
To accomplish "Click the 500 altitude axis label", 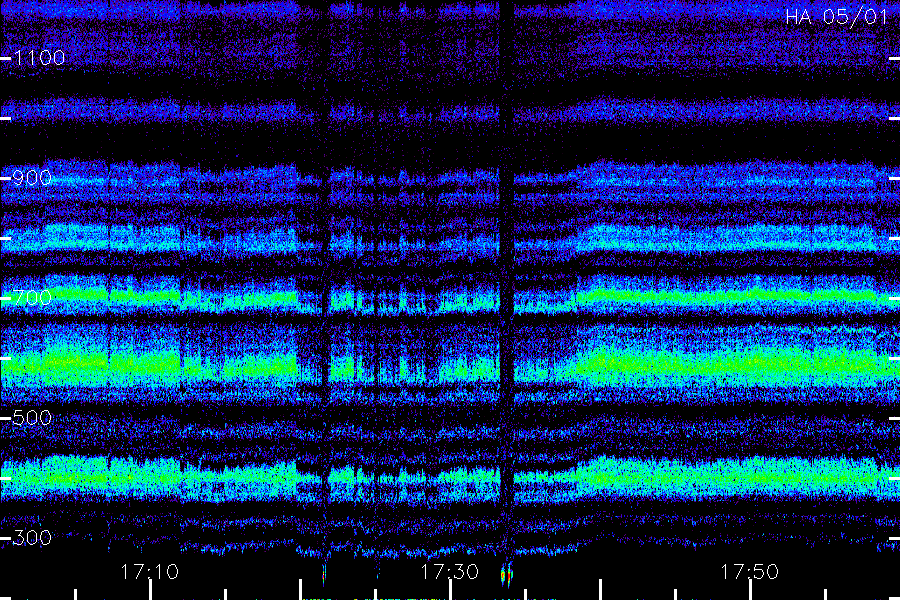I will (x=32, y=418).
